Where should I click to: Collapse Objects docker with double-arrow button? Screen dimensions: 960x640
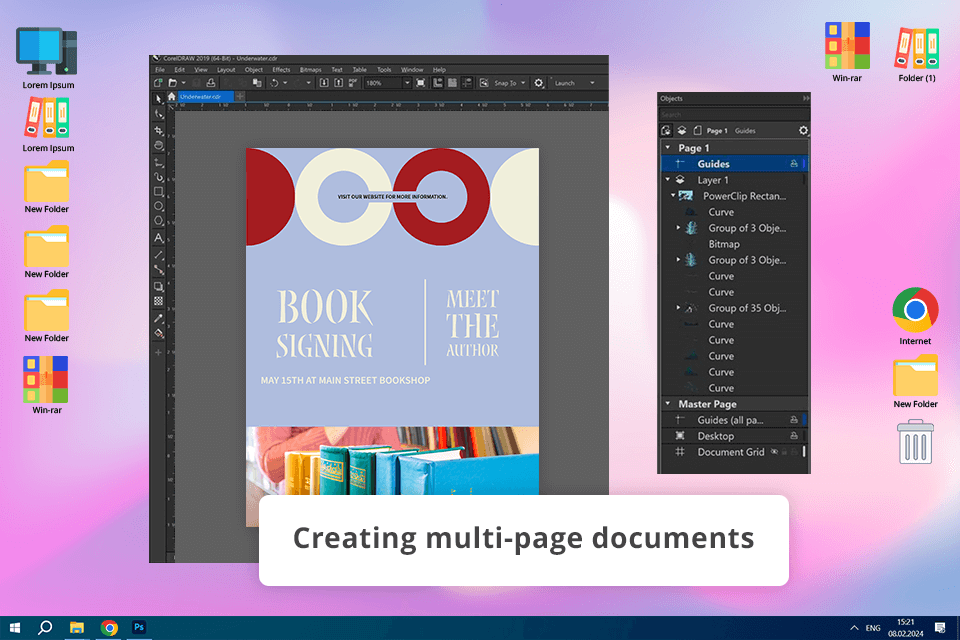tap(806, 99)
